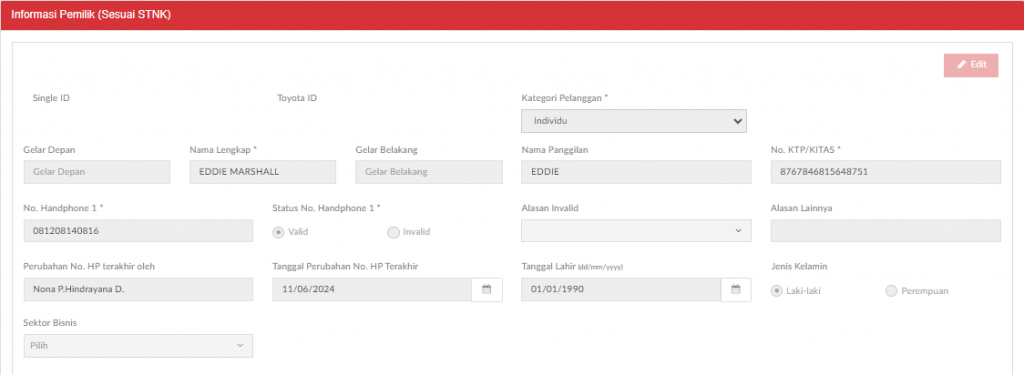Screen dimensions: 1024x375
Task: Click the Tanggal Lahir date field
Action: click(621, 289)
